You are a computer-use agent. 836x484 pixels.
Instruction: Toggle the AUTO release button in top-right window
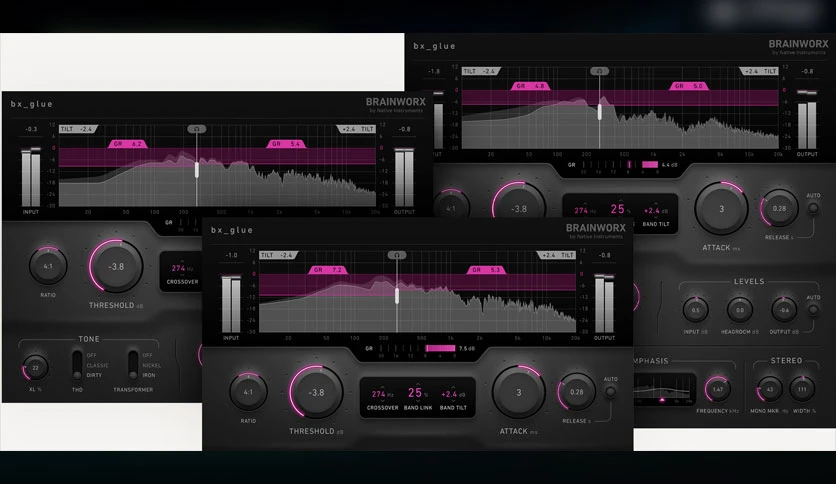813,208
